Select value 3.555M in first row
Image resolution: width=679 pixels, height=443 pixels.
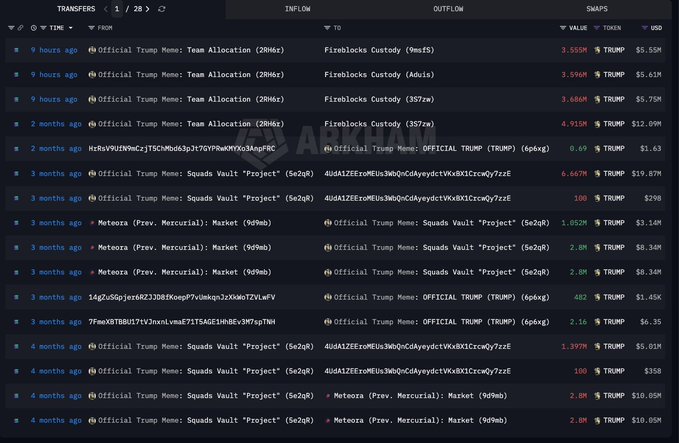574,50
